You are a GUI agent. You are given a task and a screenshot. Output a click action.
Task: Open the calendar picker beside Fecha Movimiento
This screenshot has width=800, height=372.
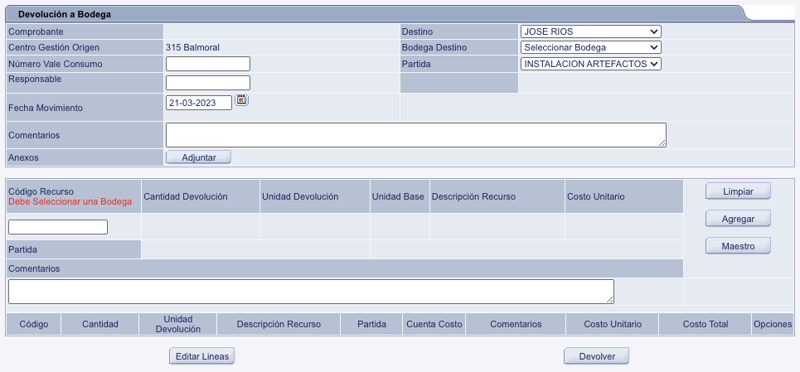coord(241,100)
